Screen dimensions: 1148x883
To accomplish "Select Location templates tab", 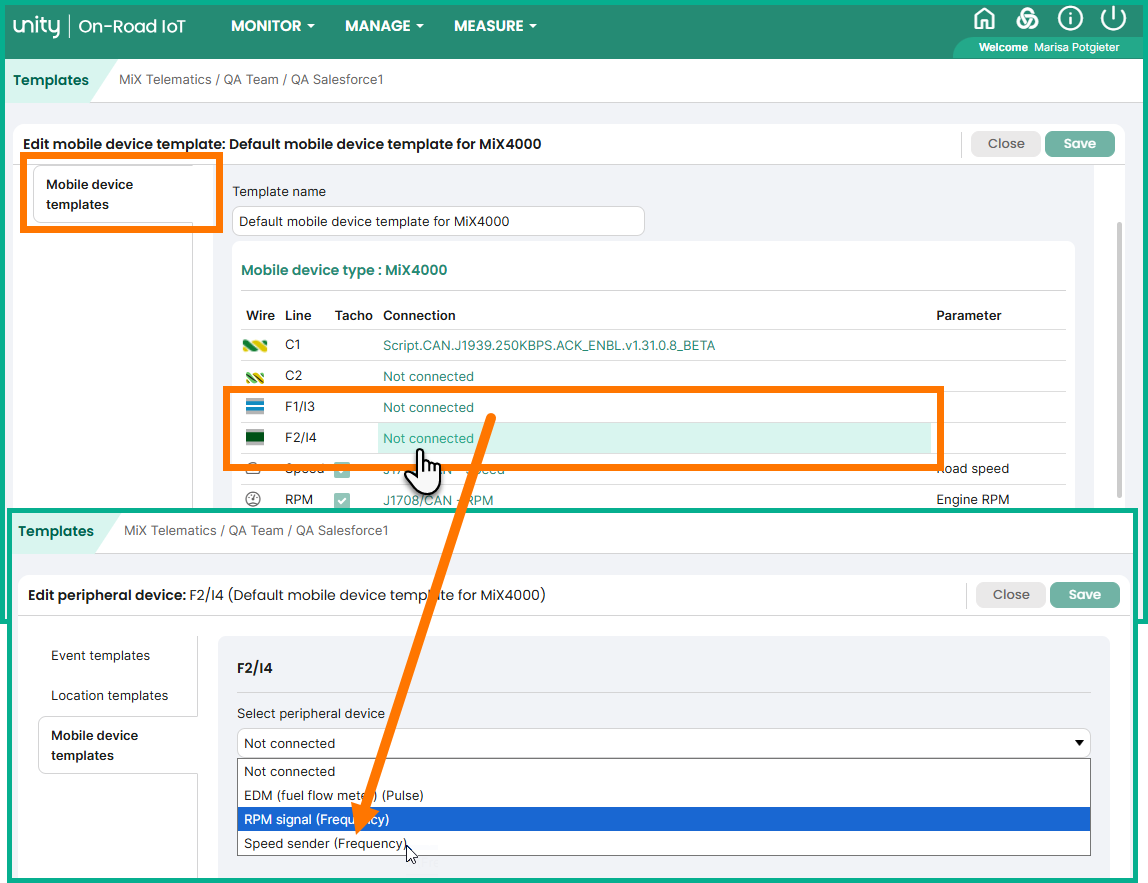I will (x=109, y=696).
